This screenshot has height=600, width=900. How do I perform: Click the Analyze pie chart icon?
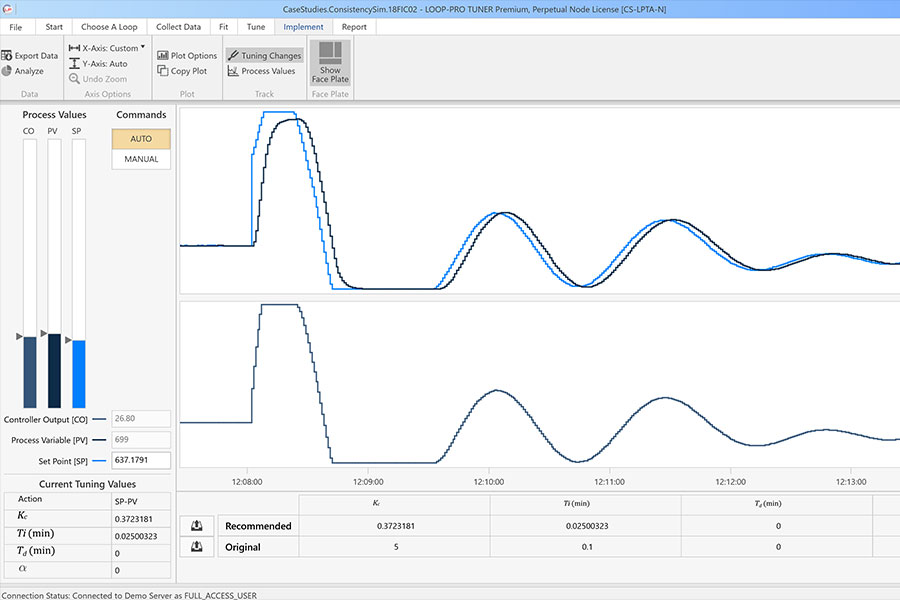(x=7, y=71)
